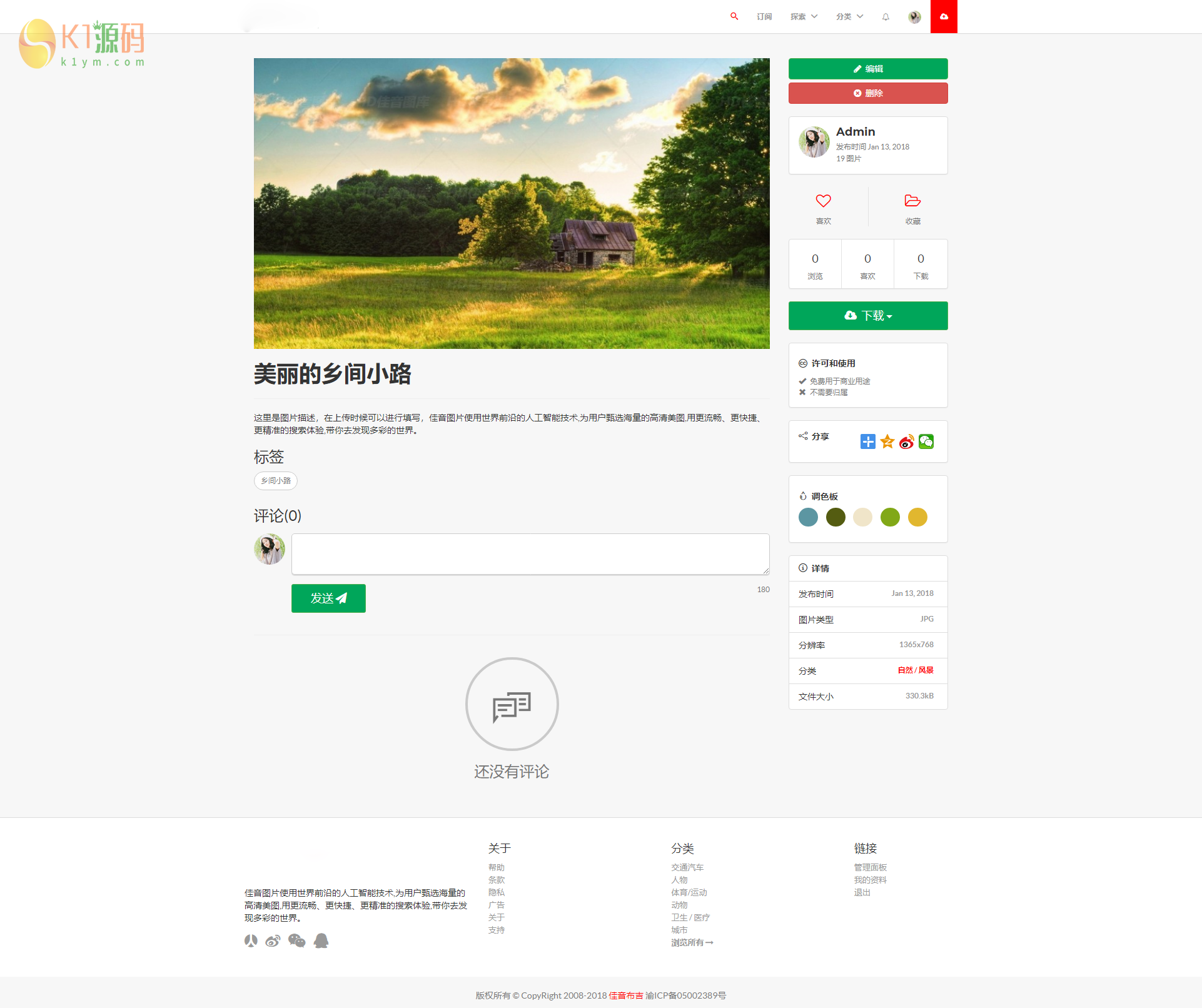Share via the Weibo icon

tap(906, 442)
